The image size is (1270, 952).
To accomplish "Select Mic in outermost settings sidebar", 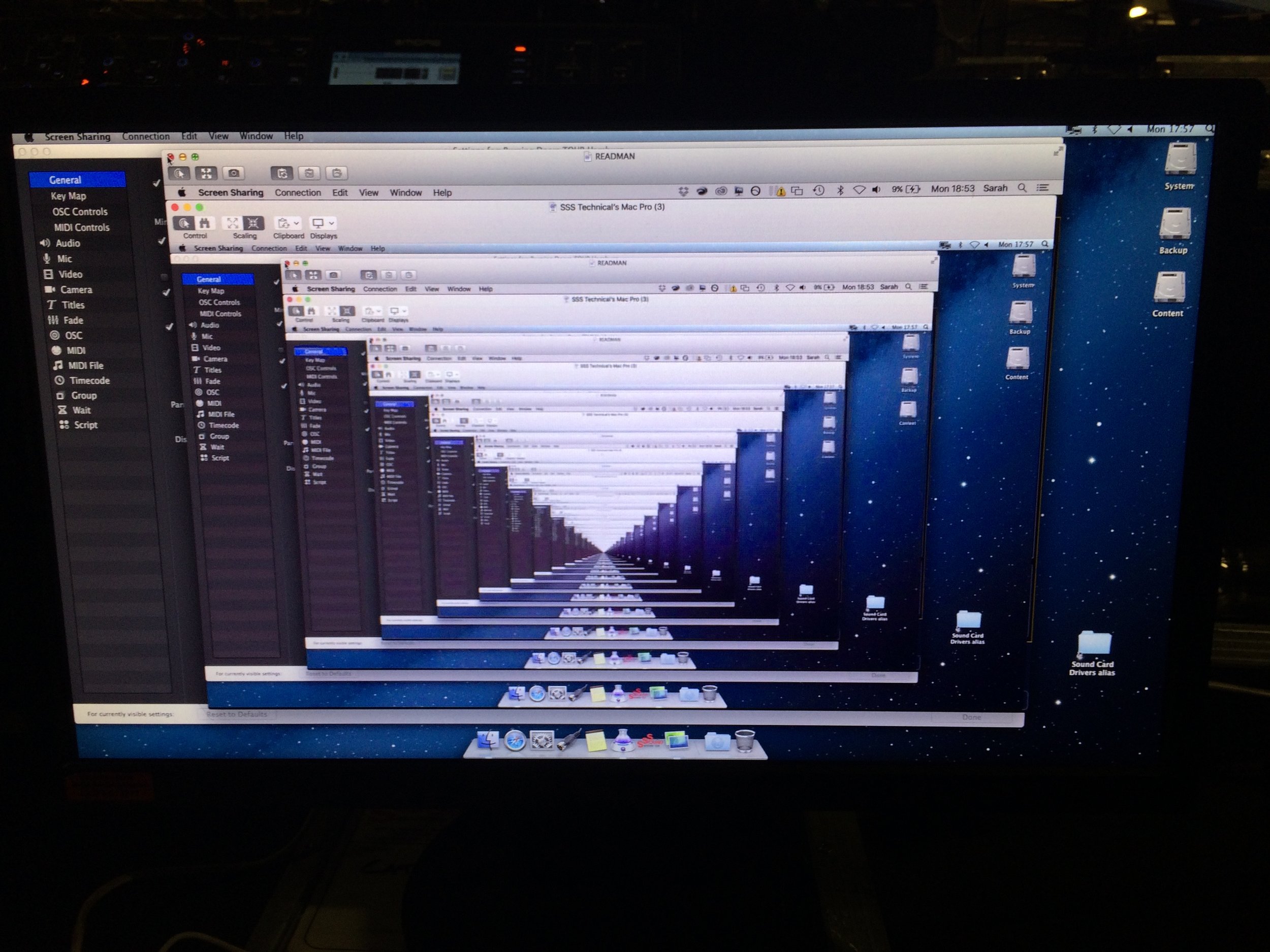I will tap(65, 259).
